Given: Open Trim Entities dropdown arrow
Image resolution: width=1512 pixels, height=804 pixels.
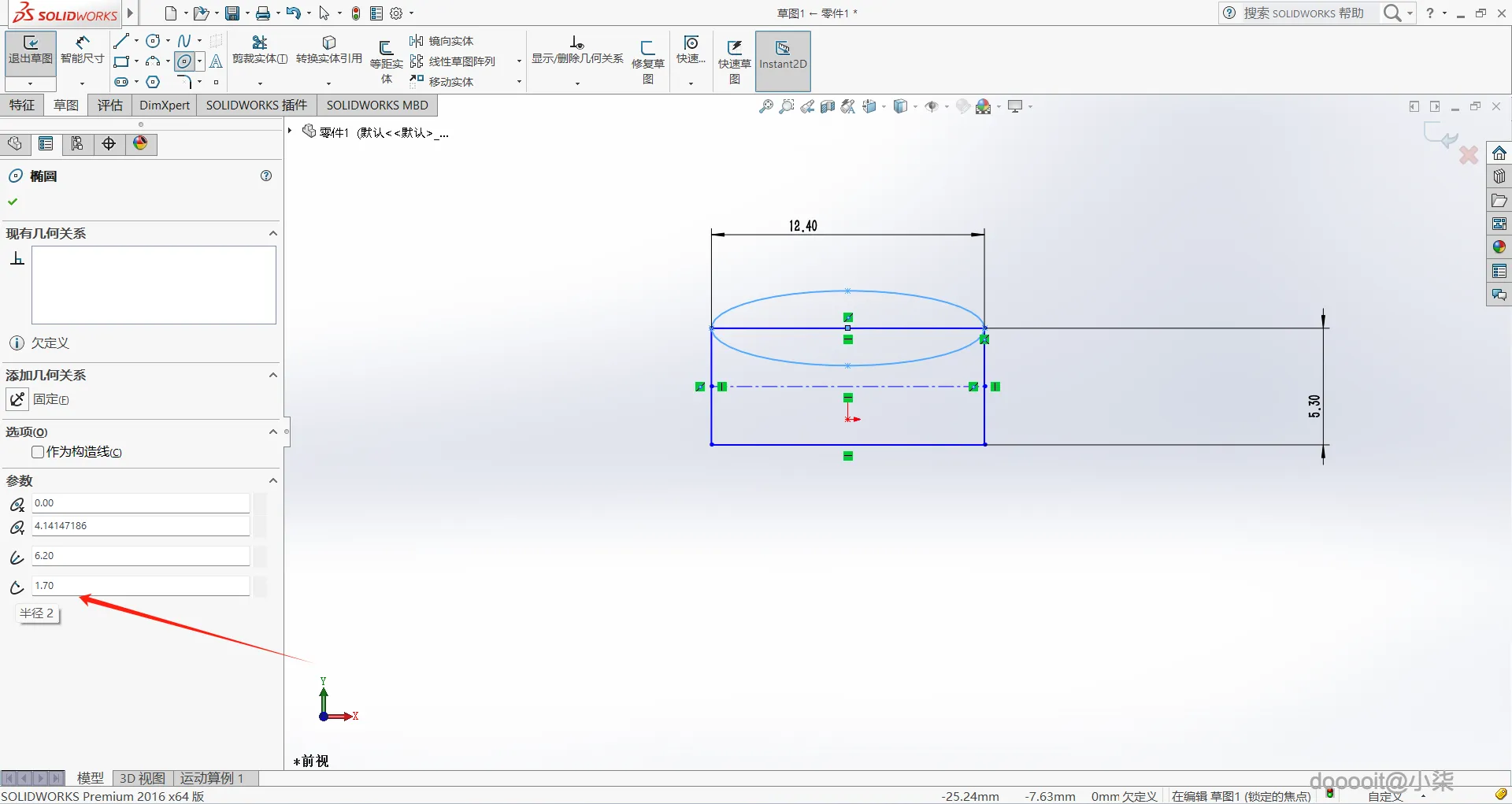Looking at the screenshot, I should point(260,83).
